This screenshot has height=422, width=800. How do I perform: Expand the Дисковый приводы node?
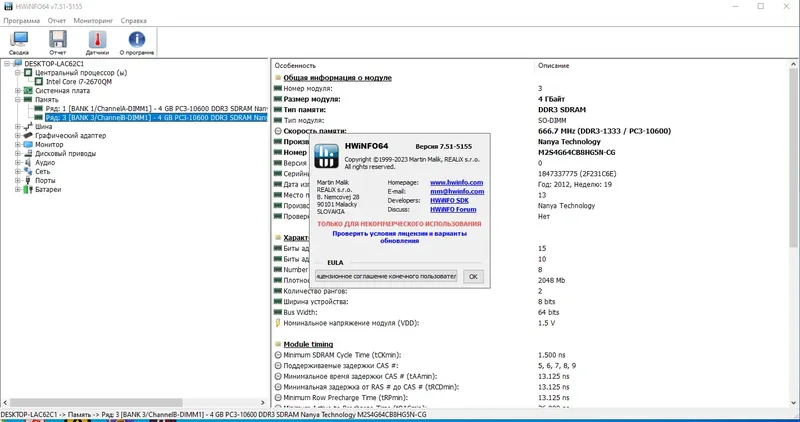pyautogui.click(x=18, y=154)
